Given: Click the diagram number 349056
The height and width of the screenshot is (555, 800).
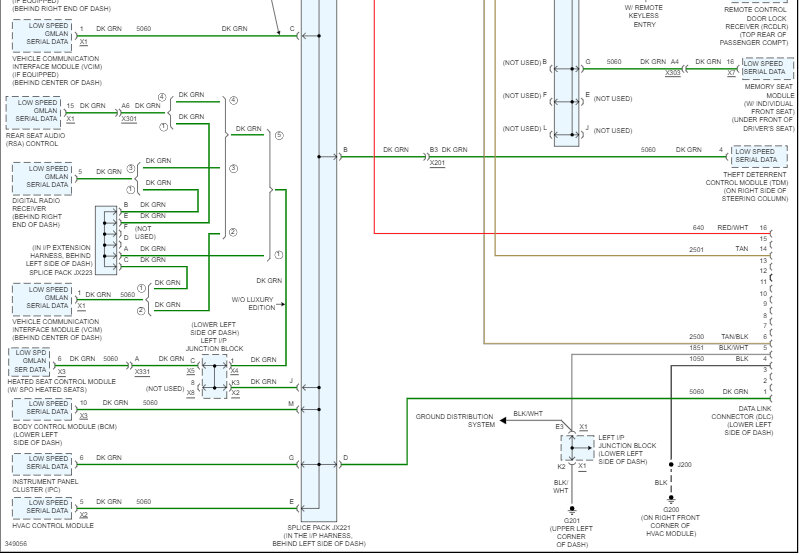Looking at the screenshot, I should (x=16, y=544).
